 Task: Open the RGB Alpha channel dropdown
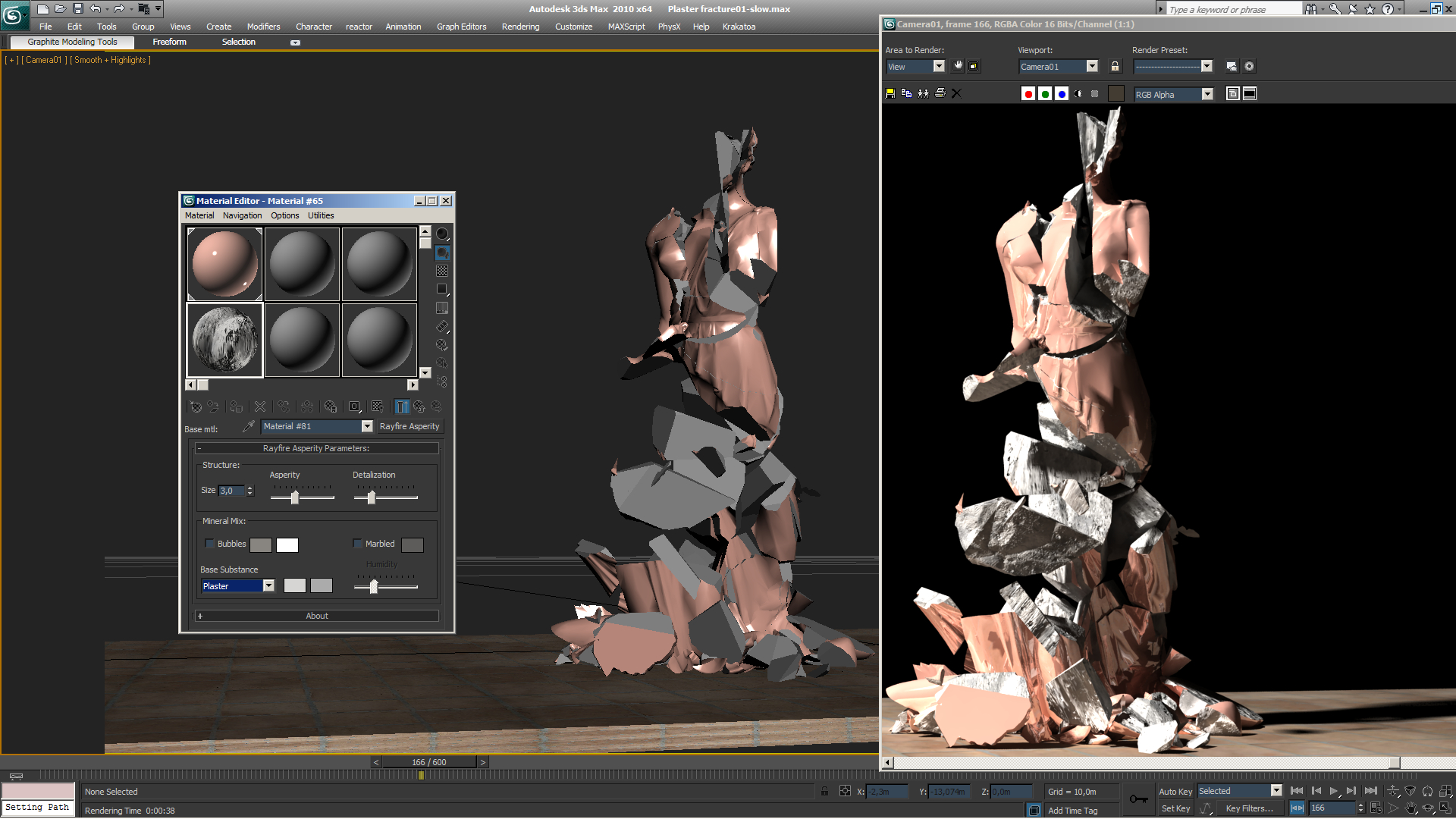[1207, 95]
